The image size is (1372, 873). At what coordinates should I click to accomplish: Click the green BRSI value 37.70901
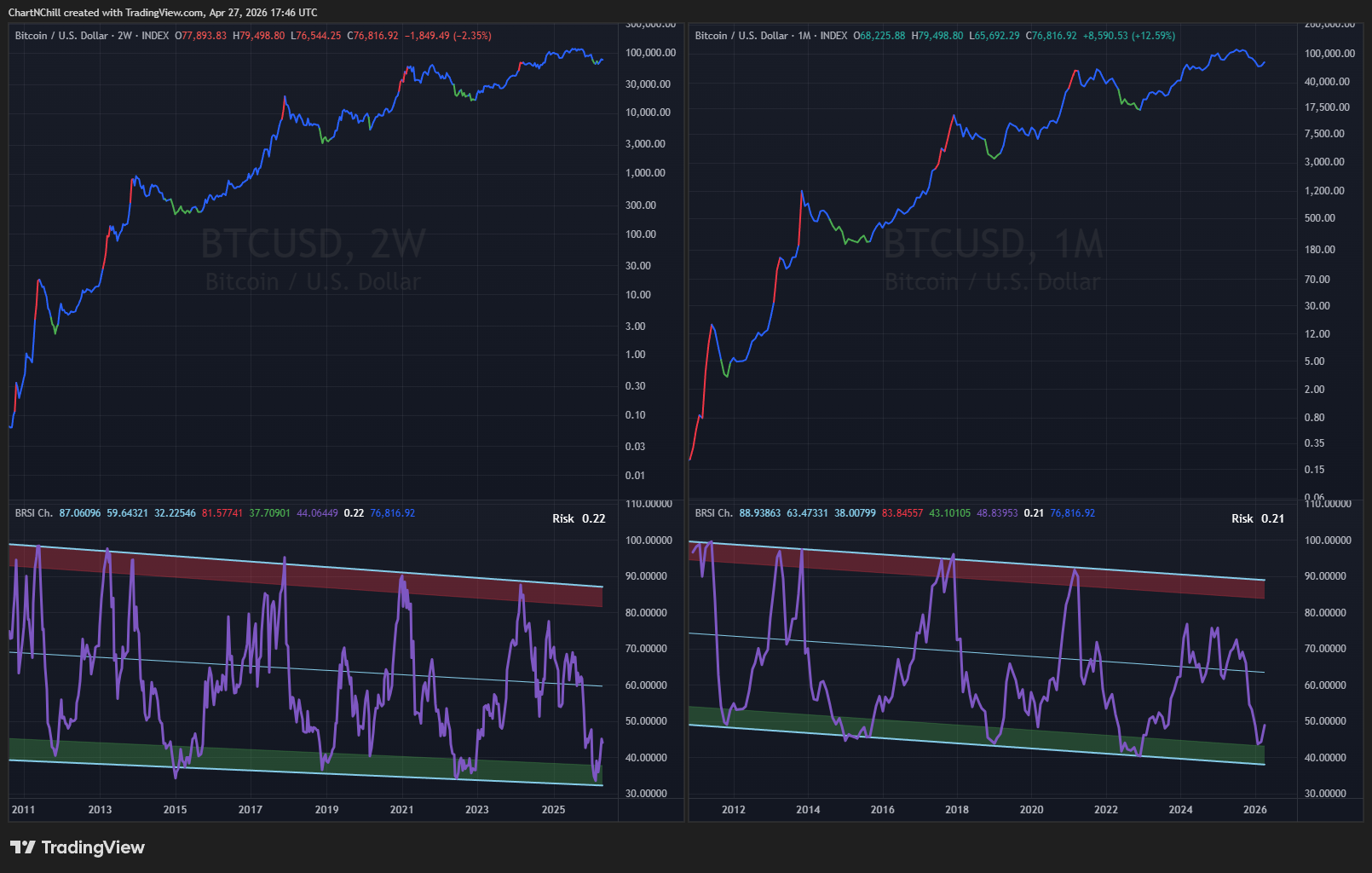[269, 513]
